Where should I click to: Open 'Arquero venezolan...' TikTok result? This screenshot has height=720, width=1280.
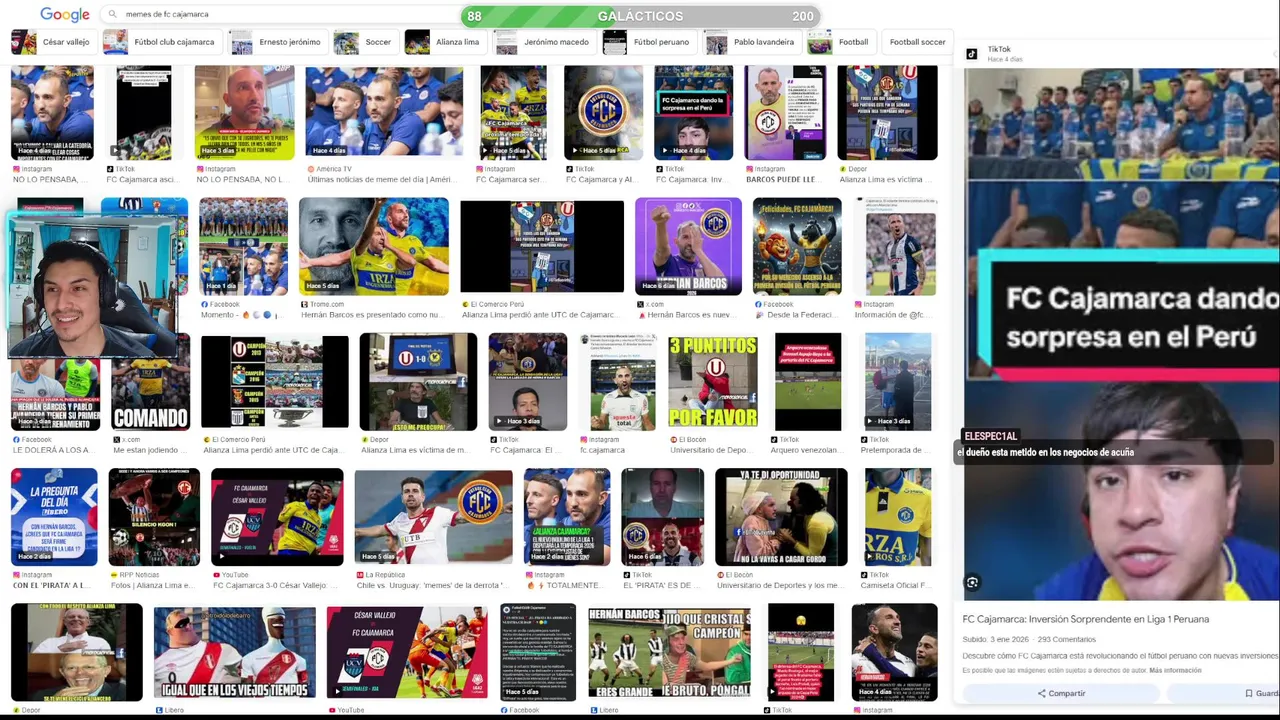806,450
